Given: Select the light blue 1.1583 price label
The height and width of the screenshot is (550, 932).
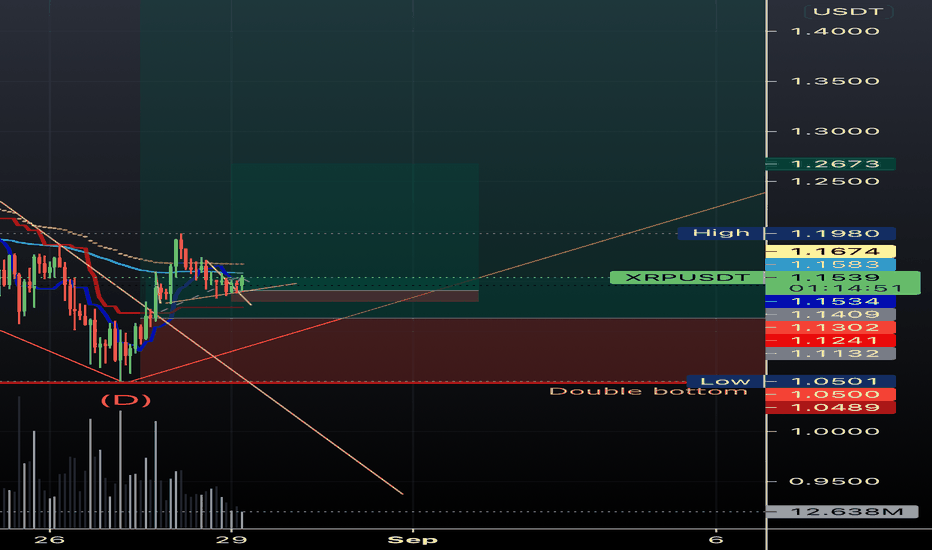Looking at the screenshot, I should 830,264.
